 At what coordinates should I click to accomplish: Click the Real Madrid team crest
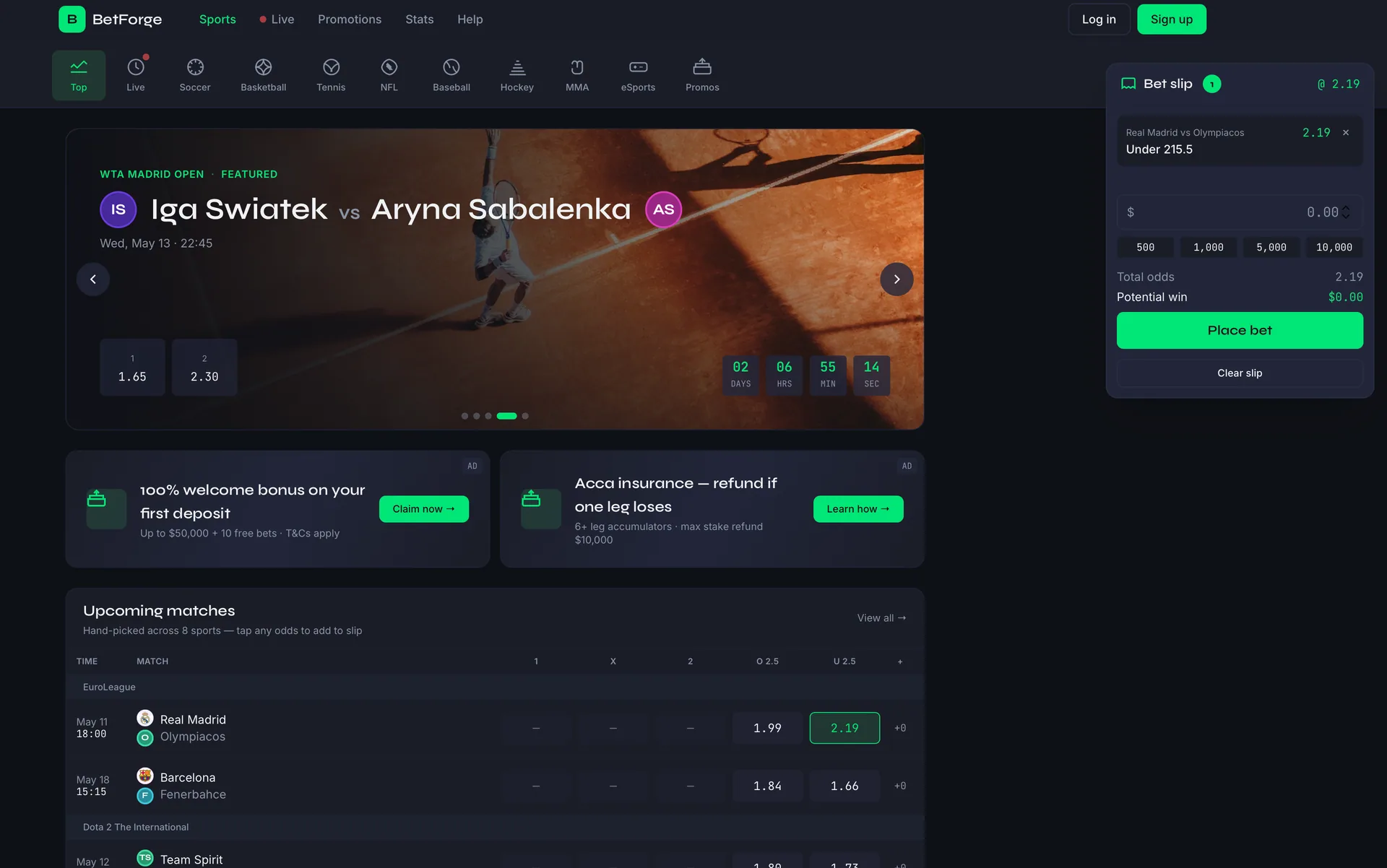pos(145,719)
